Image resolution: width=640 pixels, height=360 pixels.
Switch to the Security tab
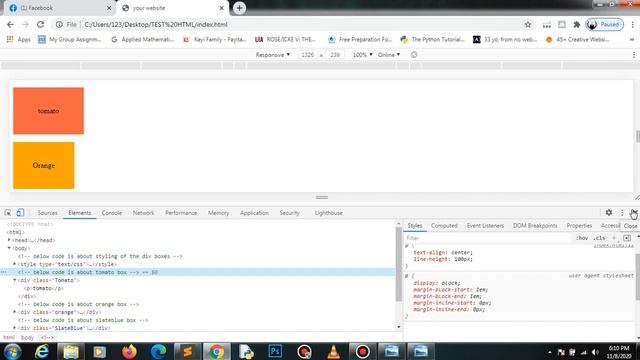click(289, 213)
